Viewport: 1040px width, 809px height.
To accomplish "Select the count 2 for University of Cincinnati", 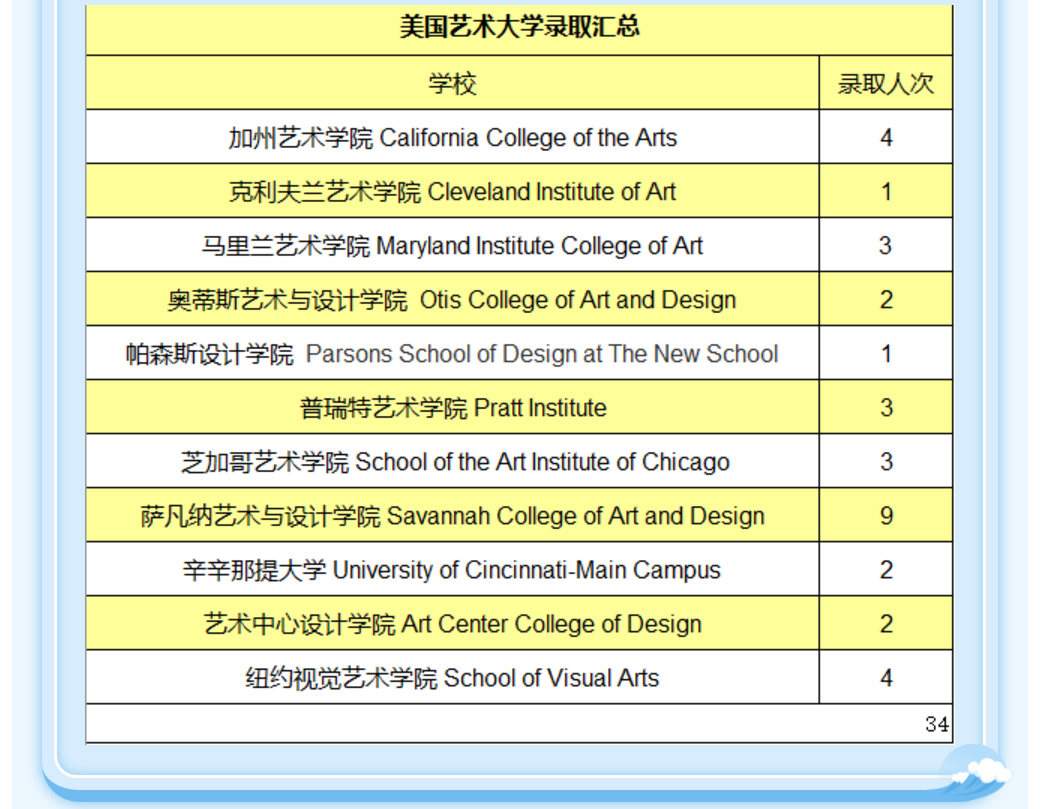I will pos(886,570).
